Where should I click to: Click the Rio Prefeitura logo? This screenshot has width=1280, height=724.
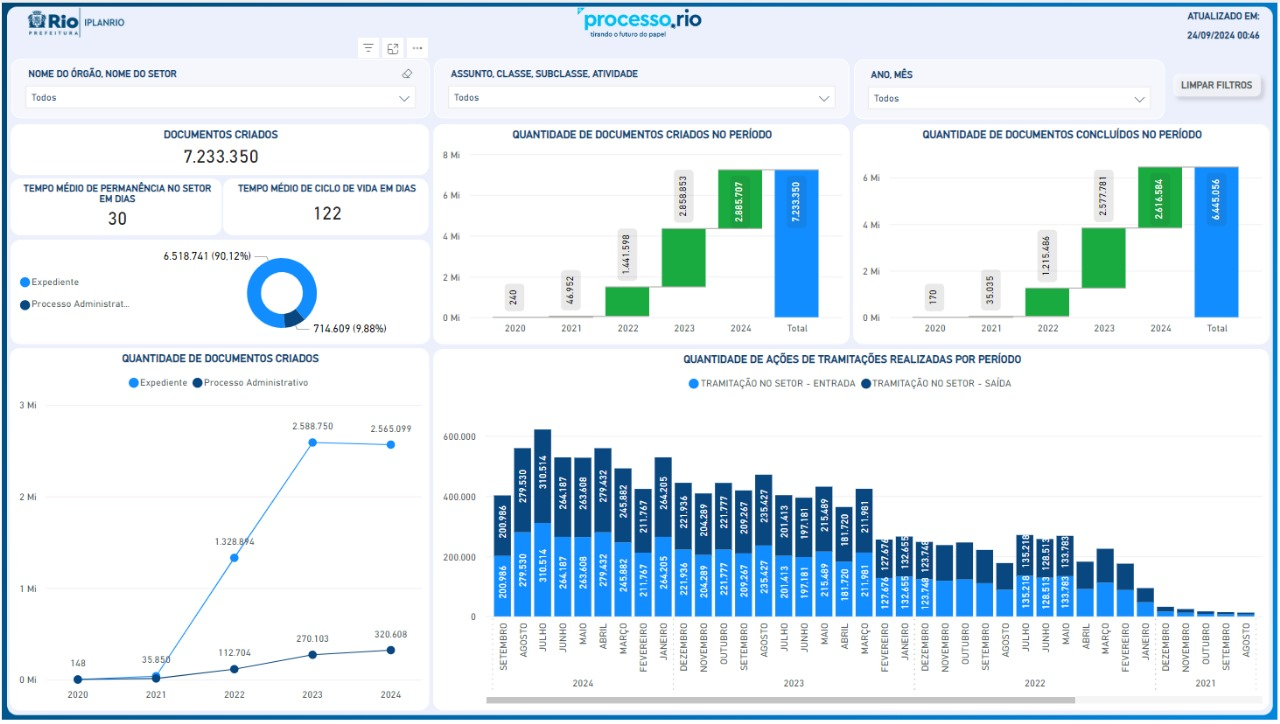coord(52,23)
